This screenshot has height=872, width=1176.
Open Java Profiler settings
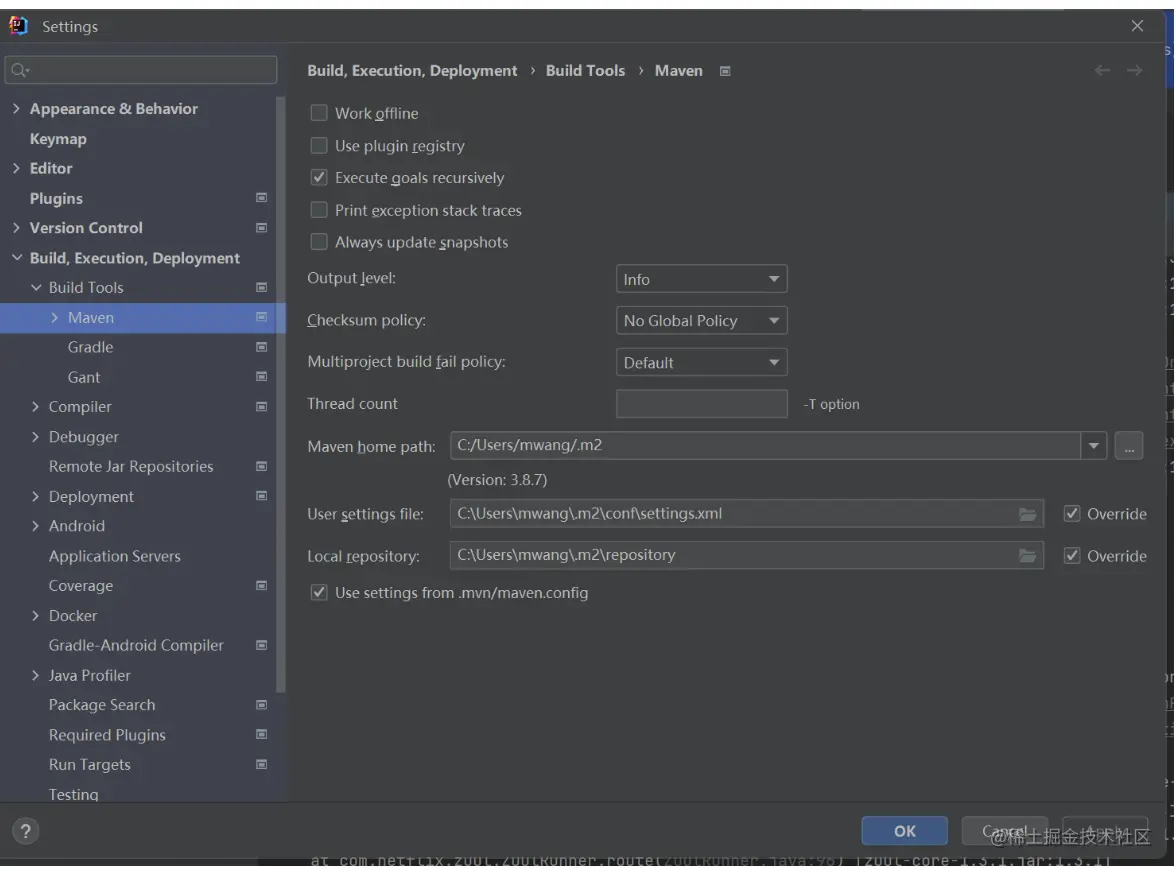point(89,676)
